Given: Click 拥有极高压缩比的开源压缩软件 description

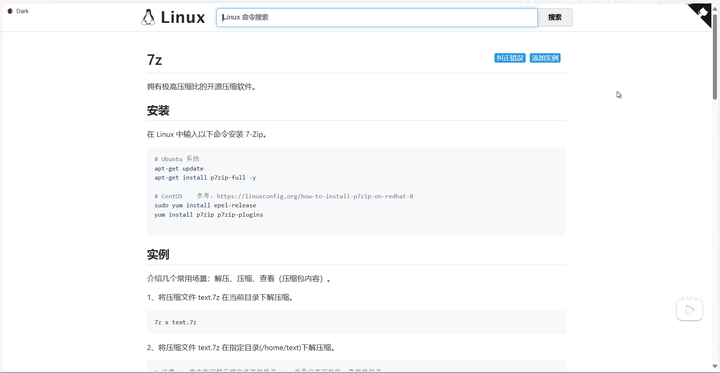Looking at the screenshot, I should [x=201, y=87].
